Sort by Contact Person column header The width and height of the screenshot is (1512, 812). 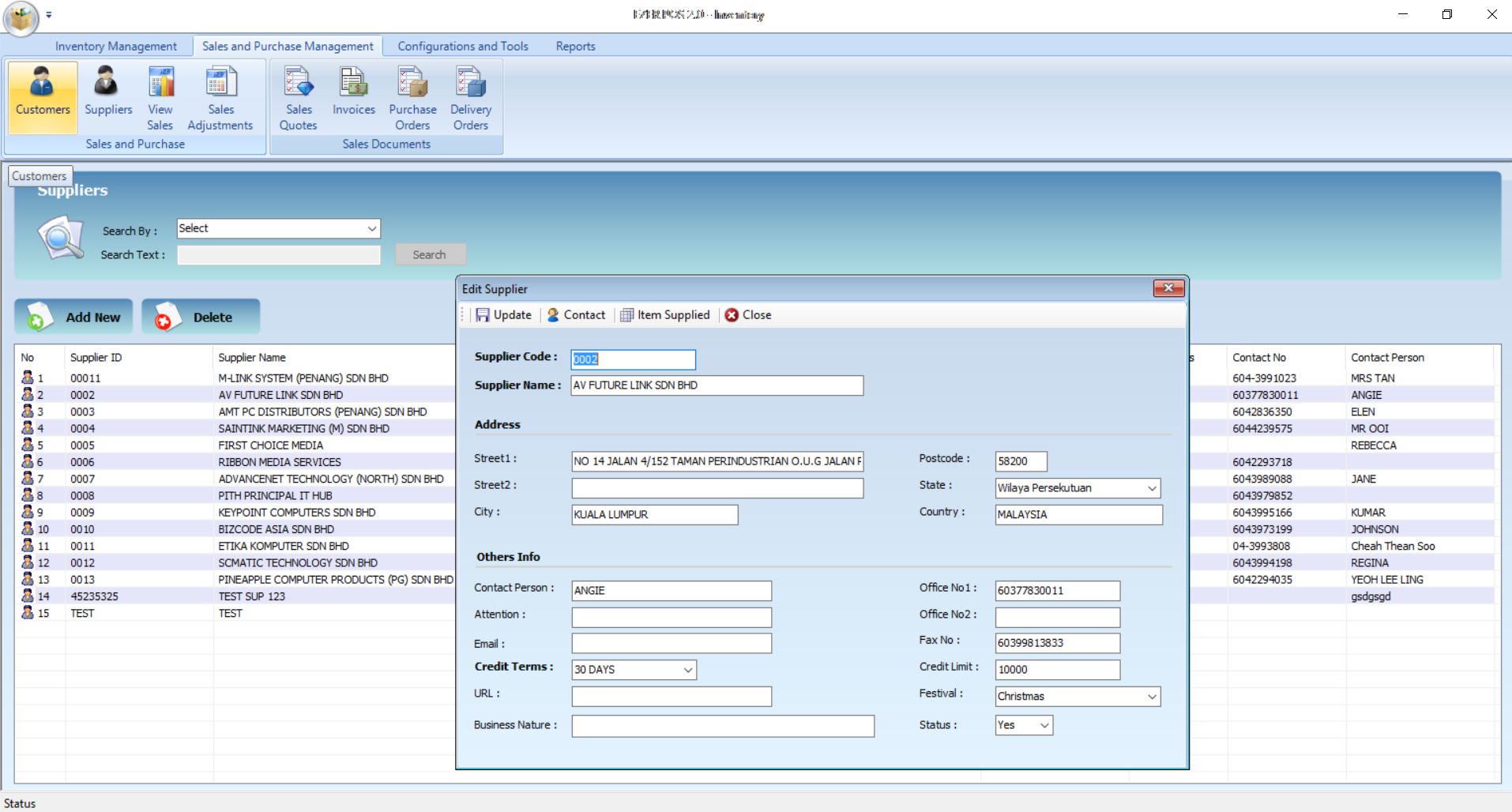(1420, 357)
